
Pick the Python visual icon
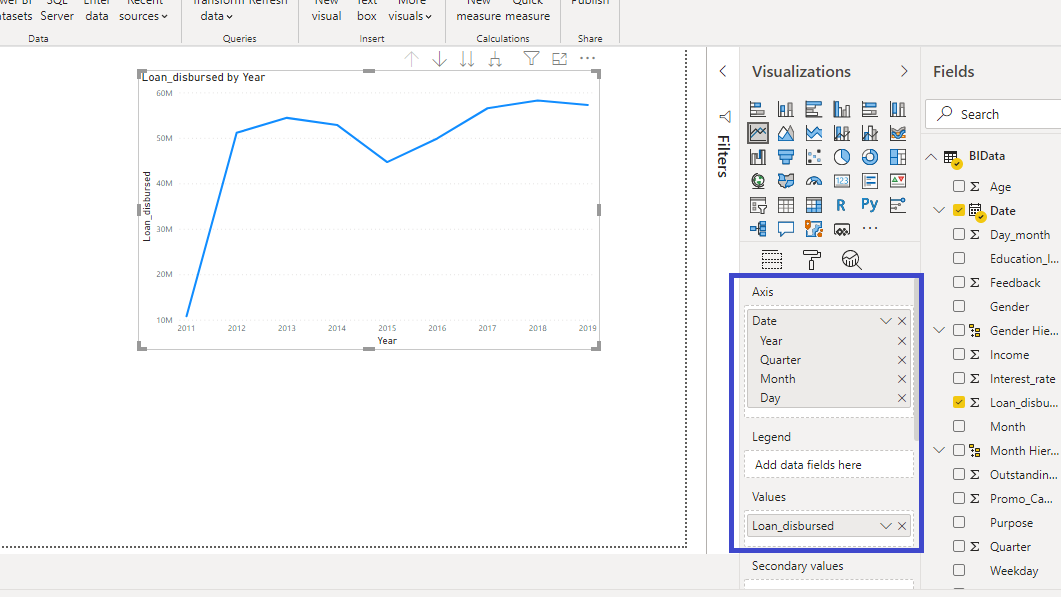click(x=870, y=205)
